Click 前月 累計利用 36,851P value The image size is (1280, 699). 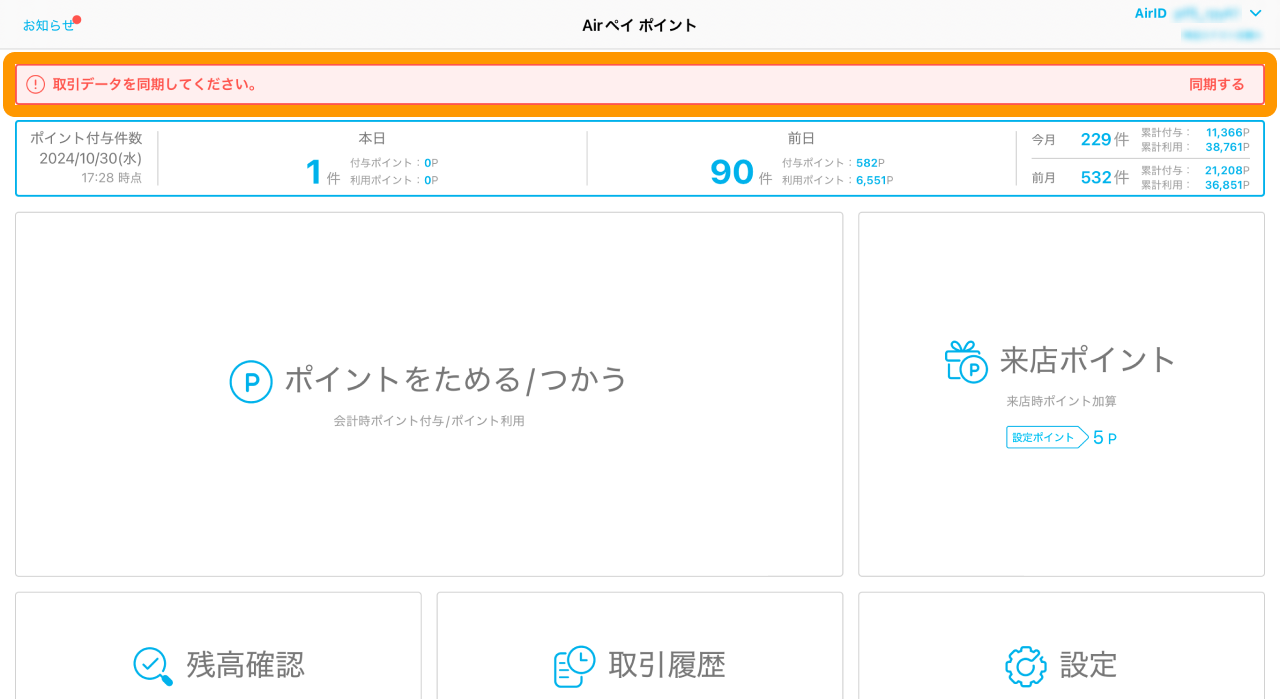click(1227, 185)
